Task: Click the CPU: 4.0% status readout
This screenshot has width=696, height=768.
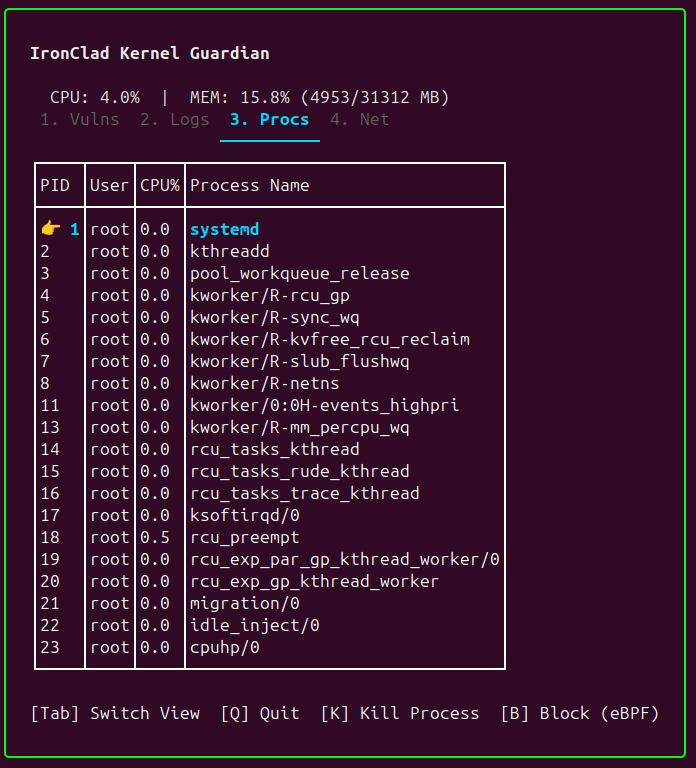Action: 95,97
